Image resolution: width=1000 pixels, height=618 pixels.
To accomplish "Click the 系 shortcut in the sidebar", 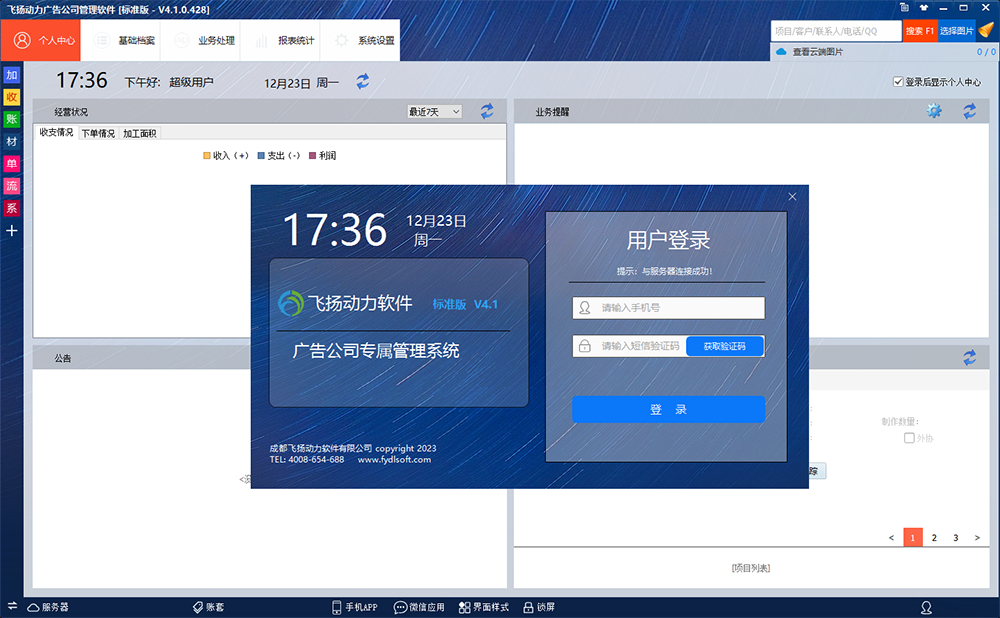I will (x=12, y=208).
